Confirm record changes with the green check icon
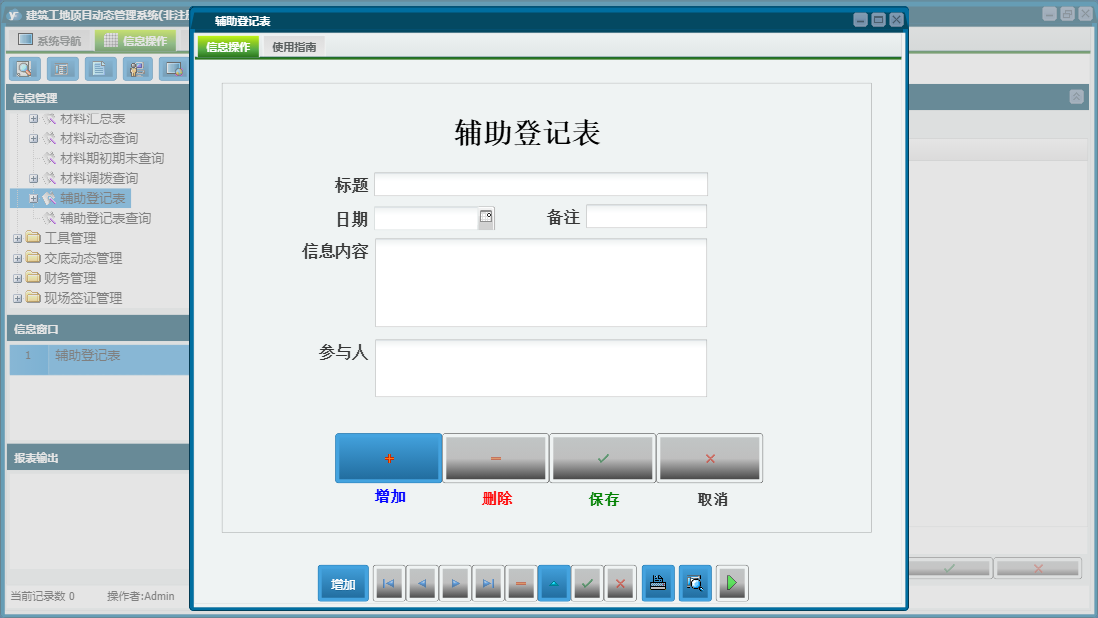 (587, 583)
